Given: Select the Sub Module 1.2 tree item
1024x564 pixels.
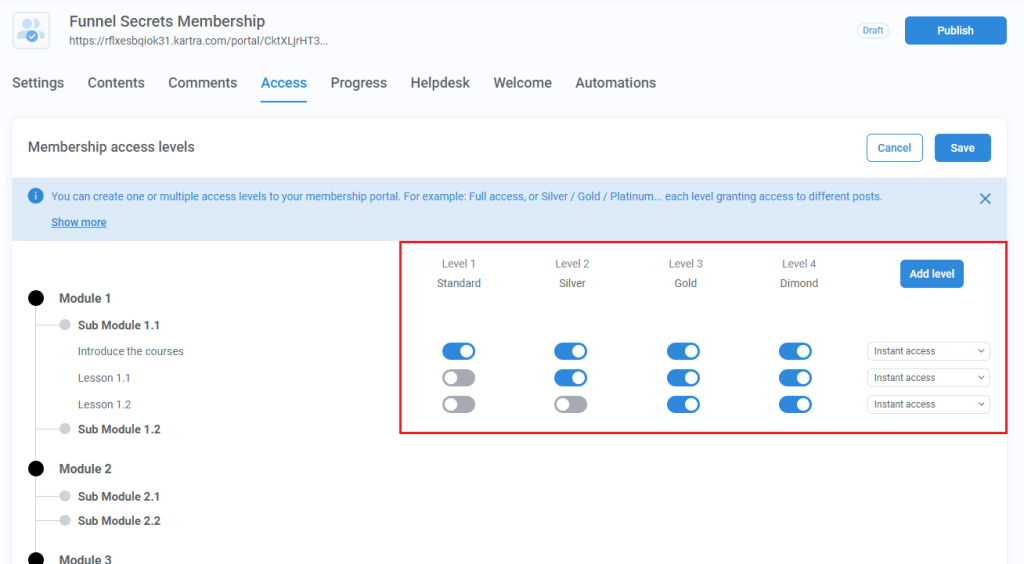Looking at the screenshot, I should click(x=119, y=429).
